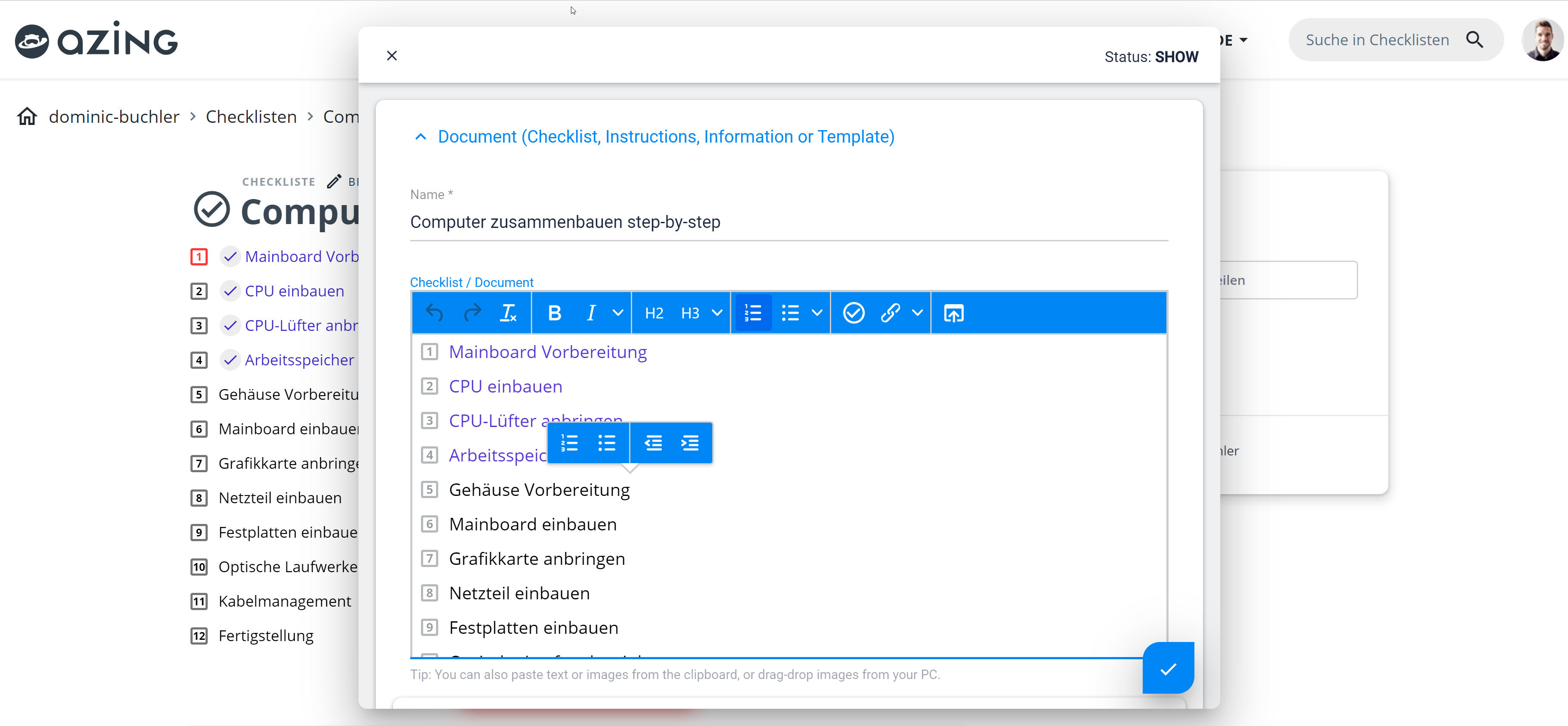The image size is (1568, 726).
Task: Increase indent in floating list popup
Action: pyautogui.click(x=690, y=443)
